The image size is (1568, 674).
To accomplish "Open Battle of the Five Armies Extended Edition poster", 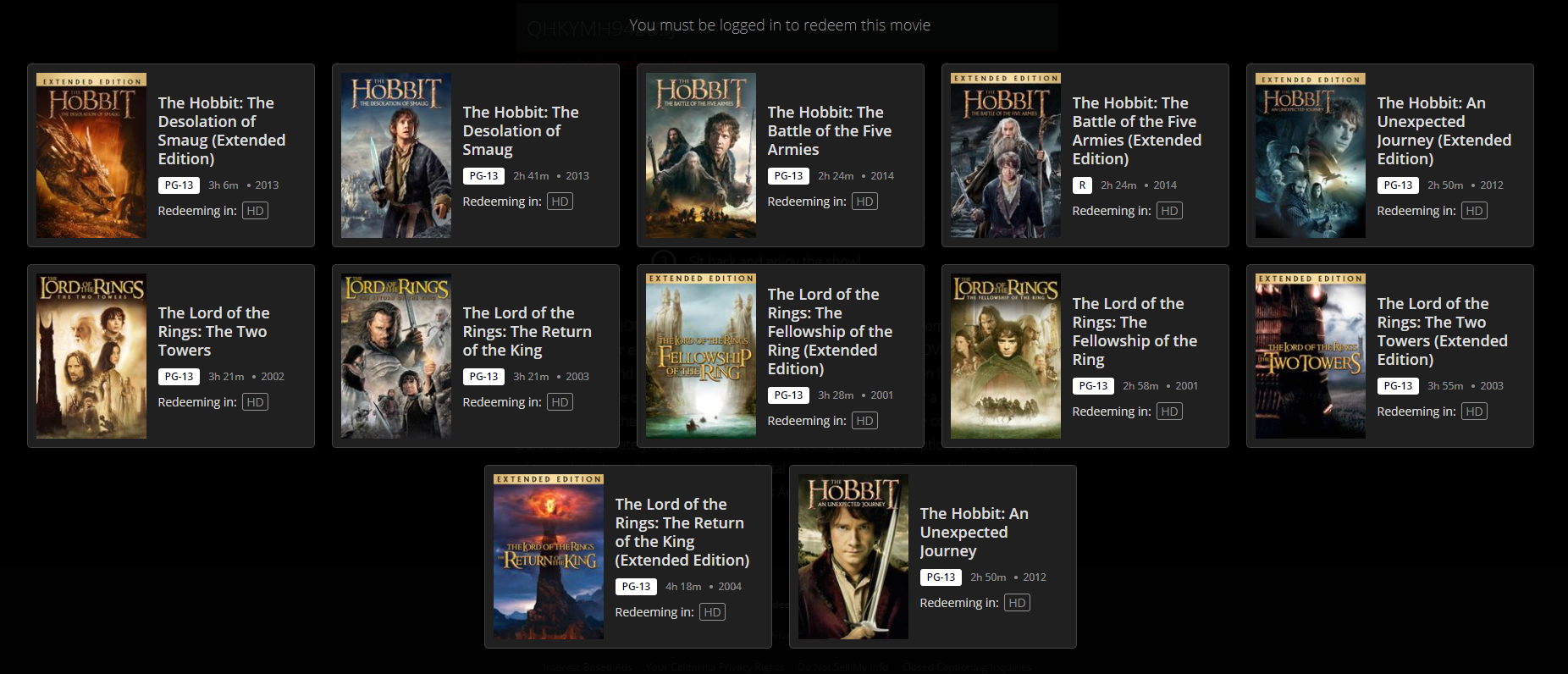I will click(x=1006, y=155).
